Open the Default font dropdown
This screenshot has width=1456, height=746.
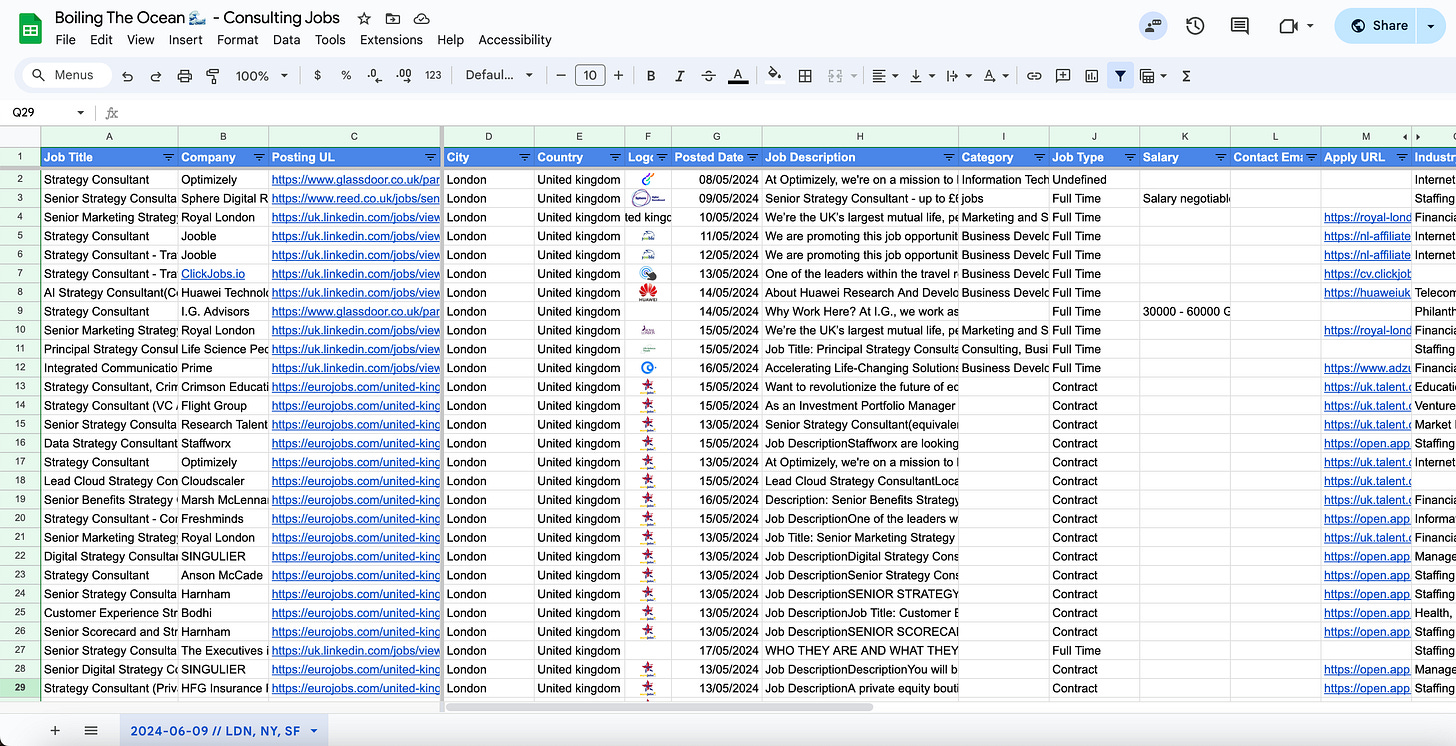pyautogui.click(x=497, y=76)
